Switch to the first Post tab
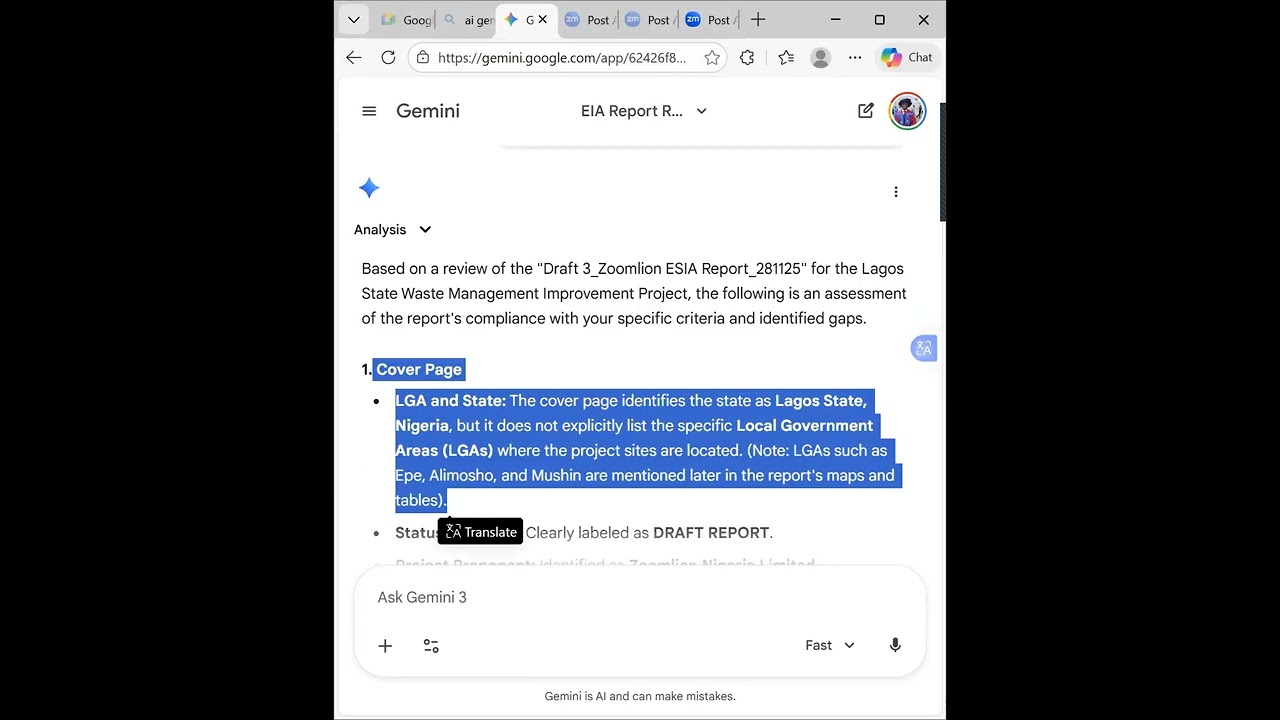This screenshot has width=1280, height=720. point(588,20)
